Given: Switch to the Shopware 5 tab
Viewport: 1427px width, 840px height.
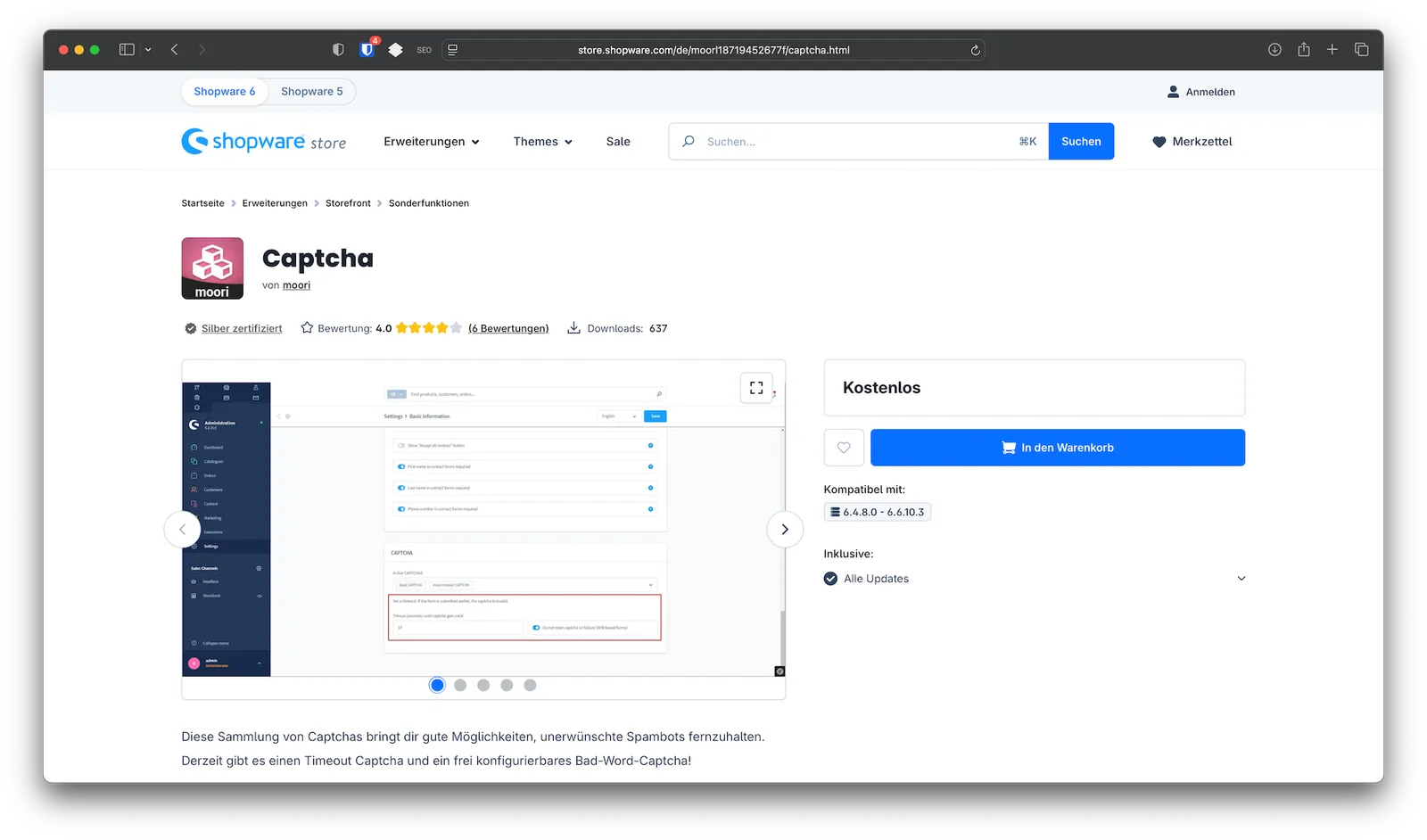Looking at the screenshot, I should (311, 91).
